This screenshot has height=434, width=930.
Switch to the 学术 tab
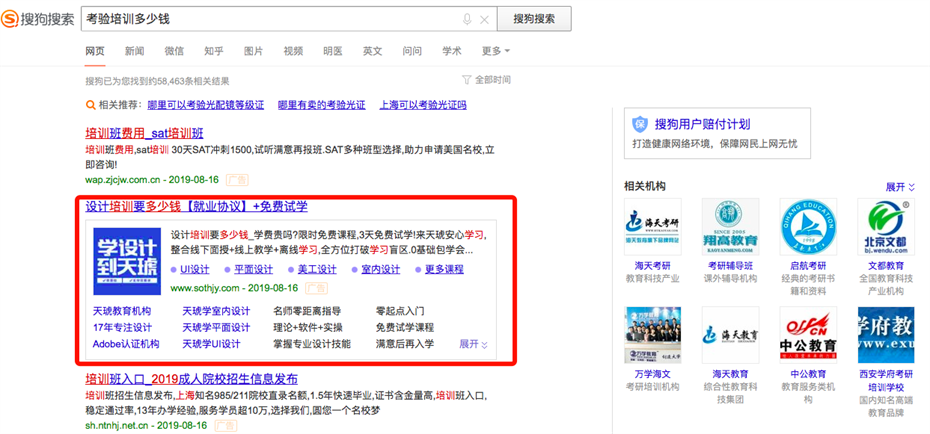452,51
